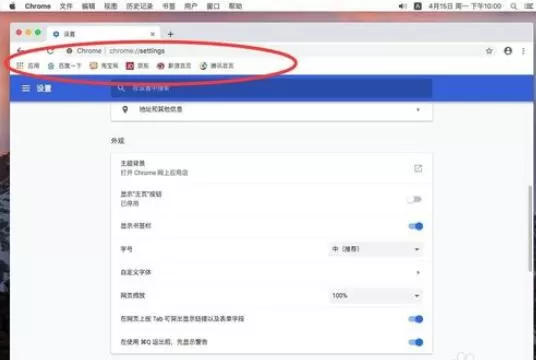Open the 腾讯首页 bookmark
Image resolution: width=536 pixels, height=360 pixels.
click(217, 66)
